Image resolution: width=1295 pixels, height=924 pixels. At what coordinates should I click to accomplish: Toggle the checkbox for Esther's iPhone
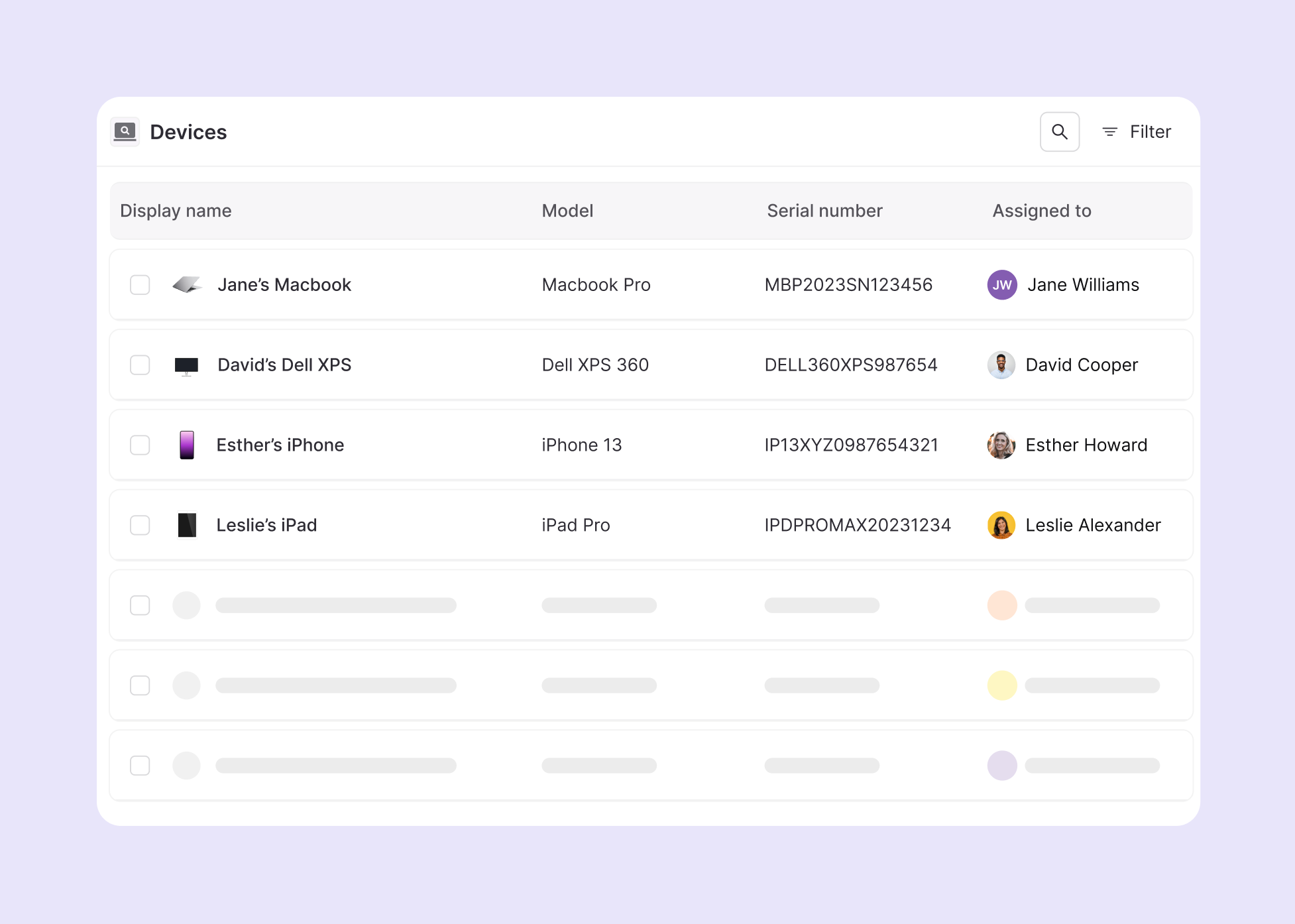[140, 445]
